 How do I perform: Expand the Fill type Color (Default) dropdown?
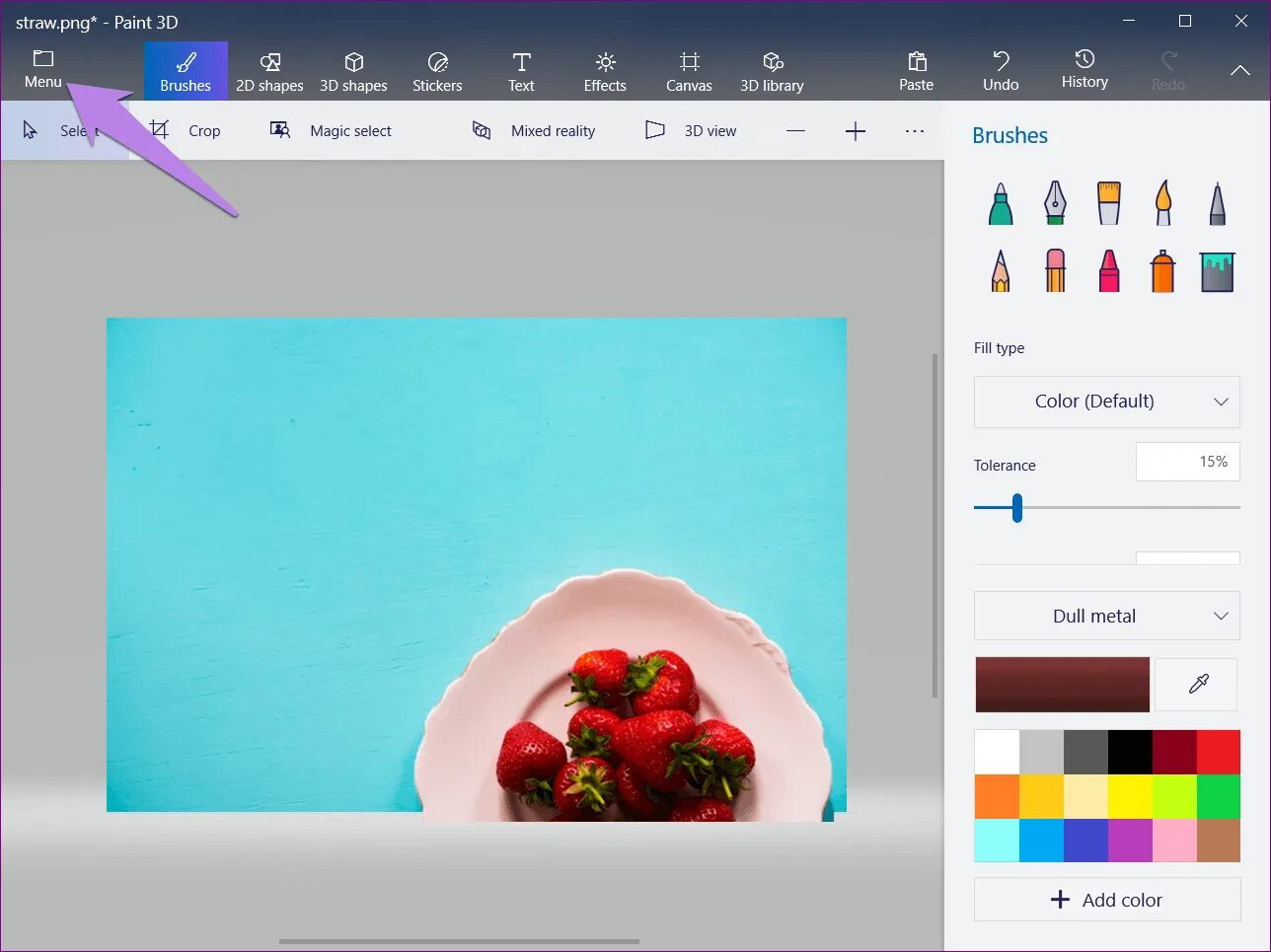pos(1106,402)
